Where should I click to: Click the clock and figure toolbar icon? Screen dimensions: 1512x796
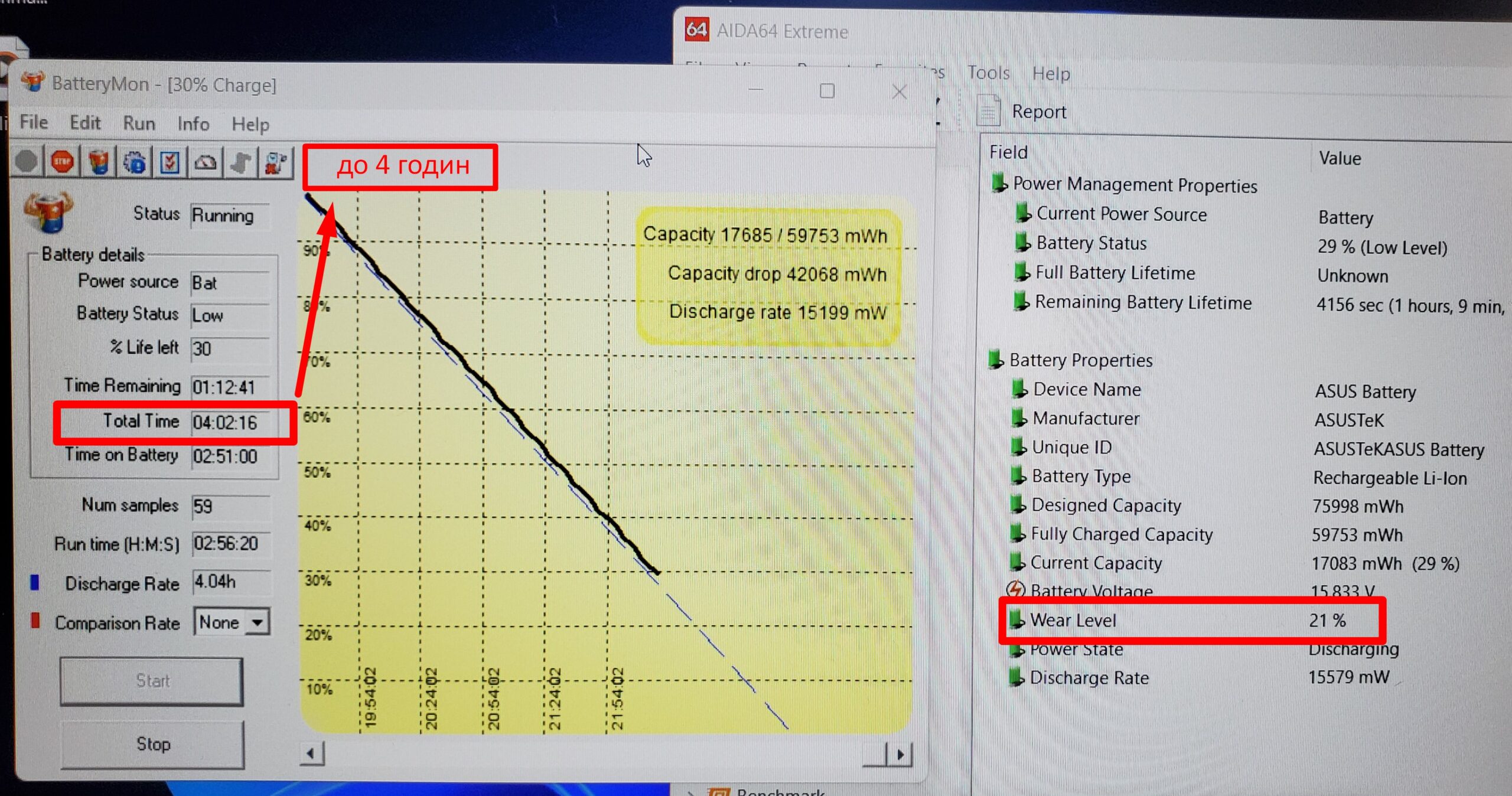[x=275, y=162]
